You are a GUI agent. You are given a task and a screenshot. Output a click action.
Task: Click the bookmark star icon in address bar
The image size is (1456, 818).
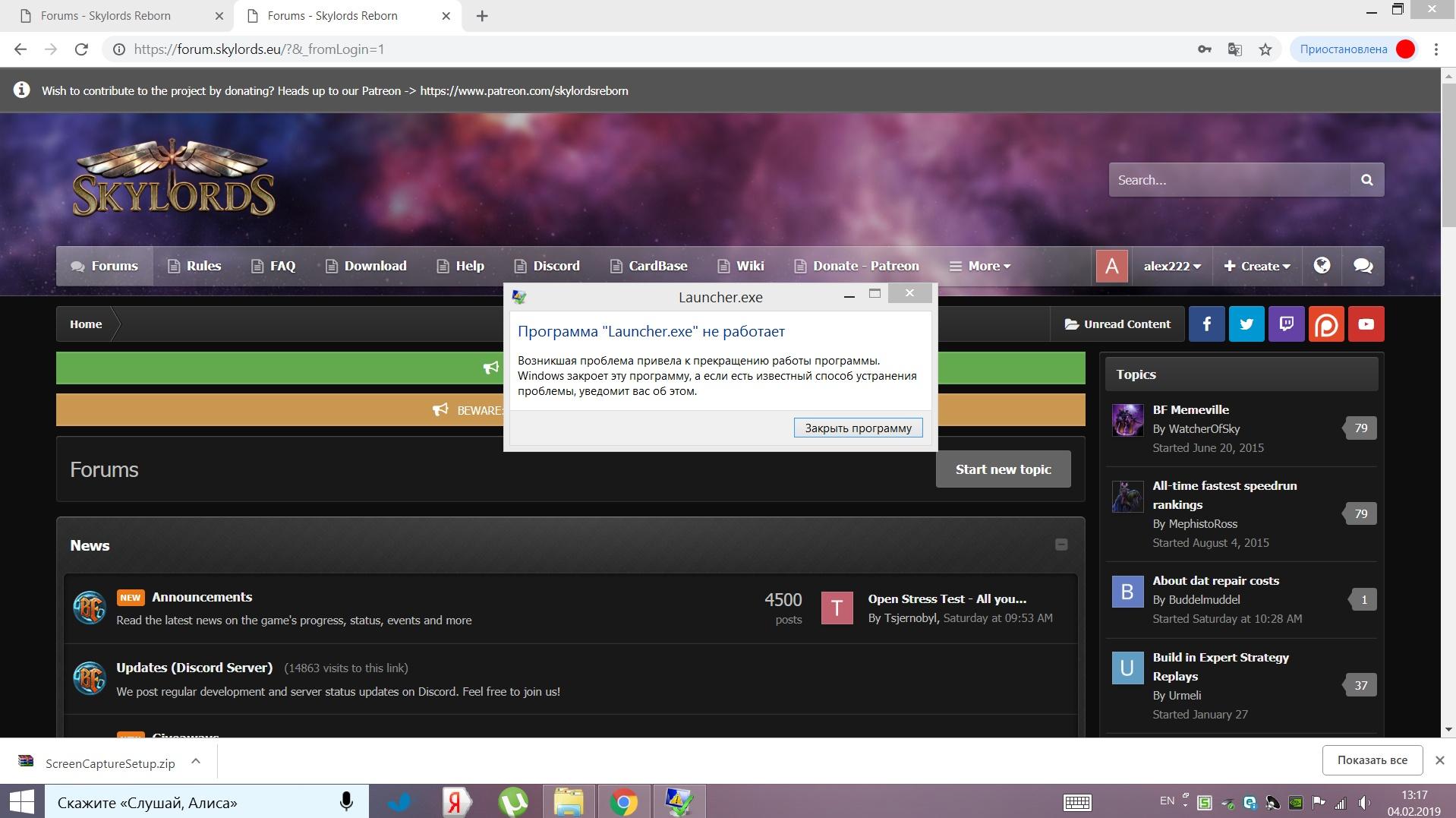1265,49
